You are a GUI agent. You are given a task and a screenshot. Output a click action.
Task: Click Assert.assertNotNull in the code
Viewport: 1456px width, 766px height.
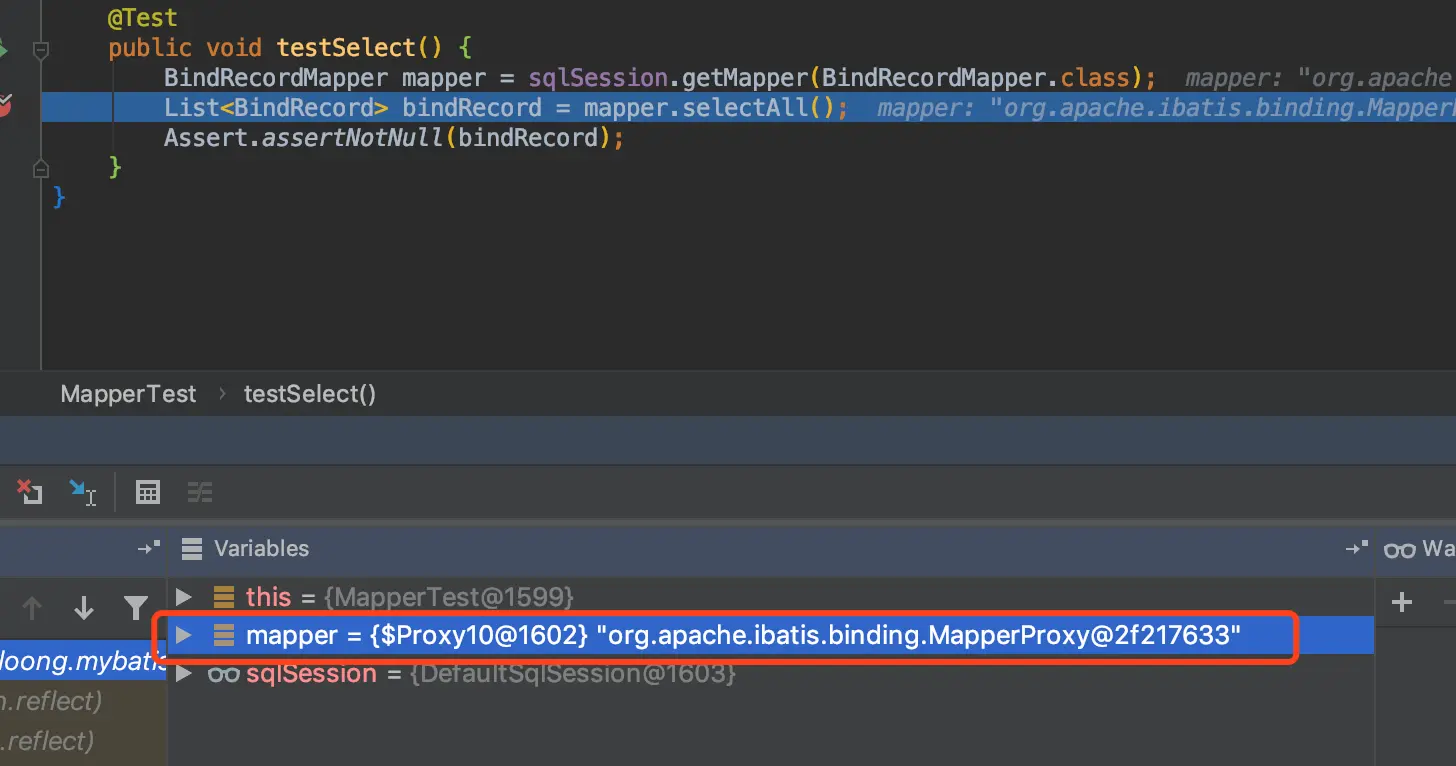point(304,138)
